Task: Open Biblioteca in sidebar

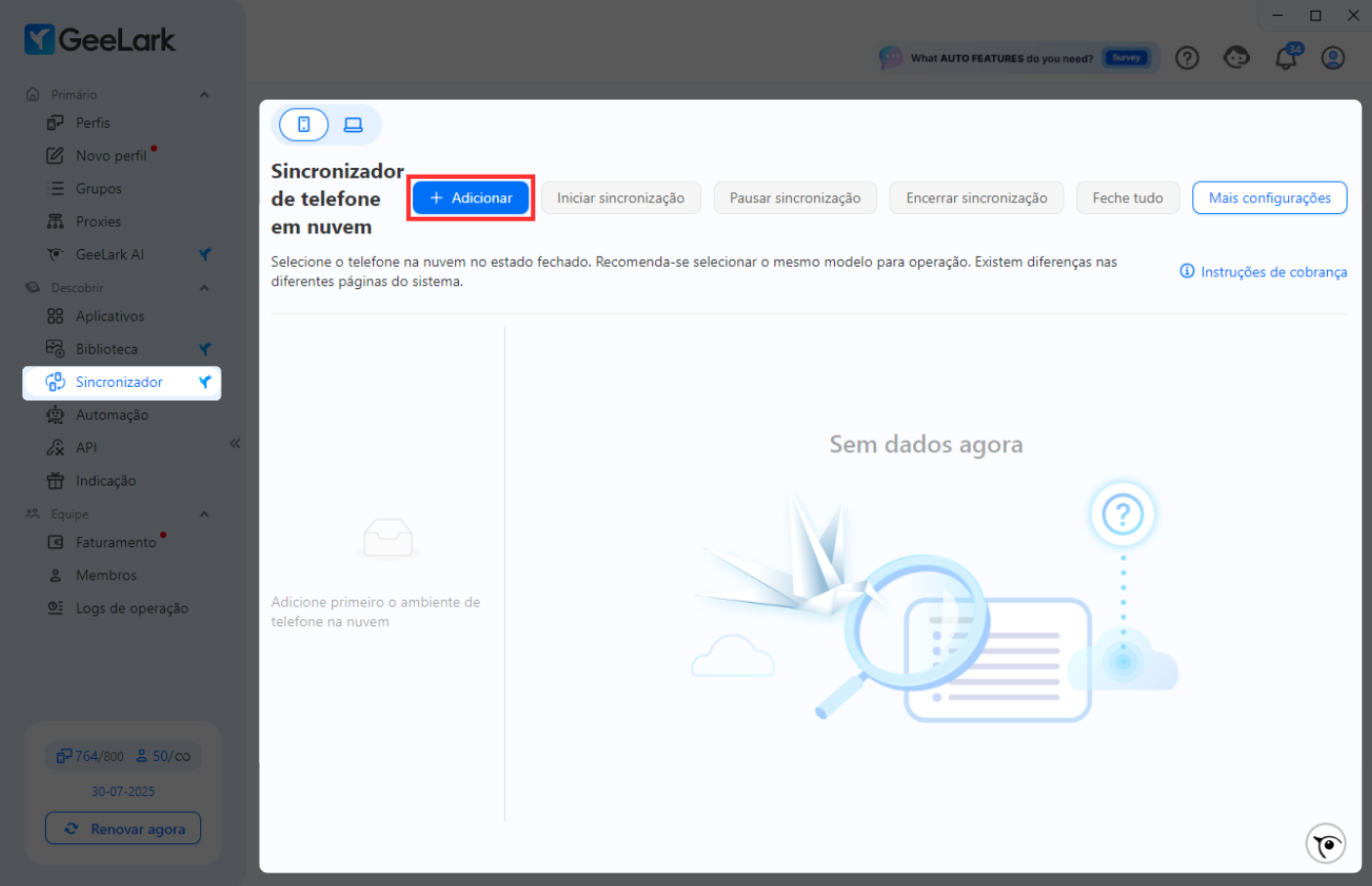Action: pos(106,349)
